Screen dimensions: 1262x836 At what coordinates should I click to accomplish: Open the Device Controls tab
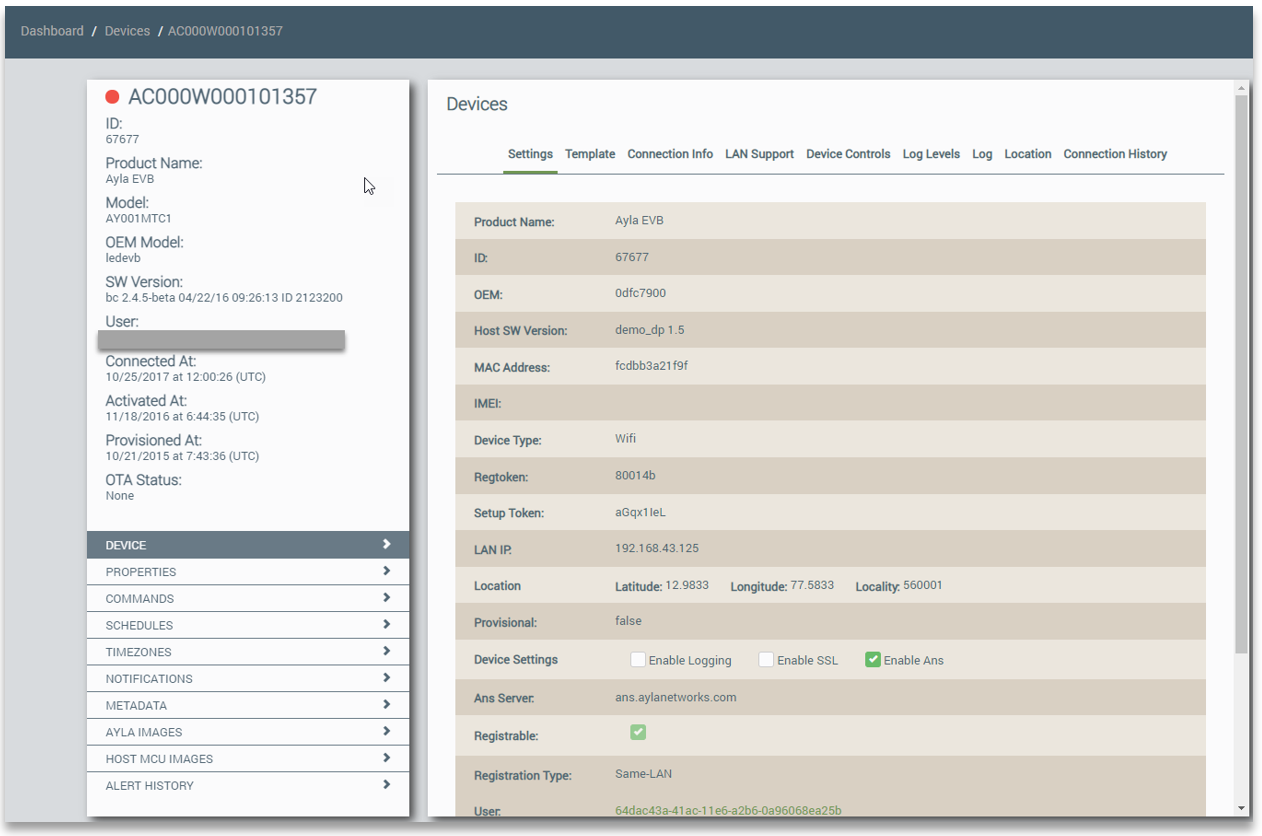point(848,154)
